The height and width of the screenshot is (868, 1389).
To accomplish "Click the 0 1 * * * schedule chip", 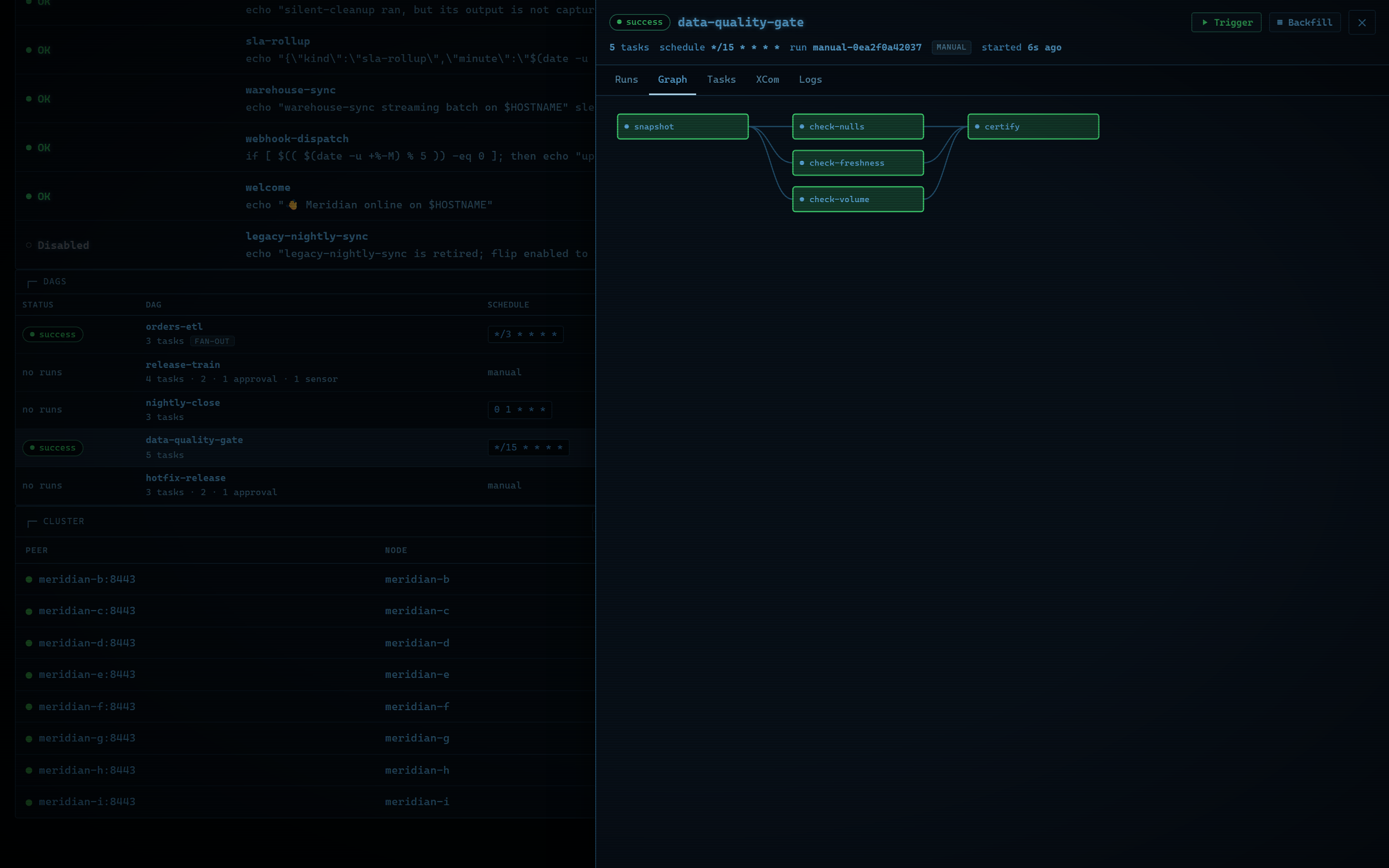I will (520, 409).
